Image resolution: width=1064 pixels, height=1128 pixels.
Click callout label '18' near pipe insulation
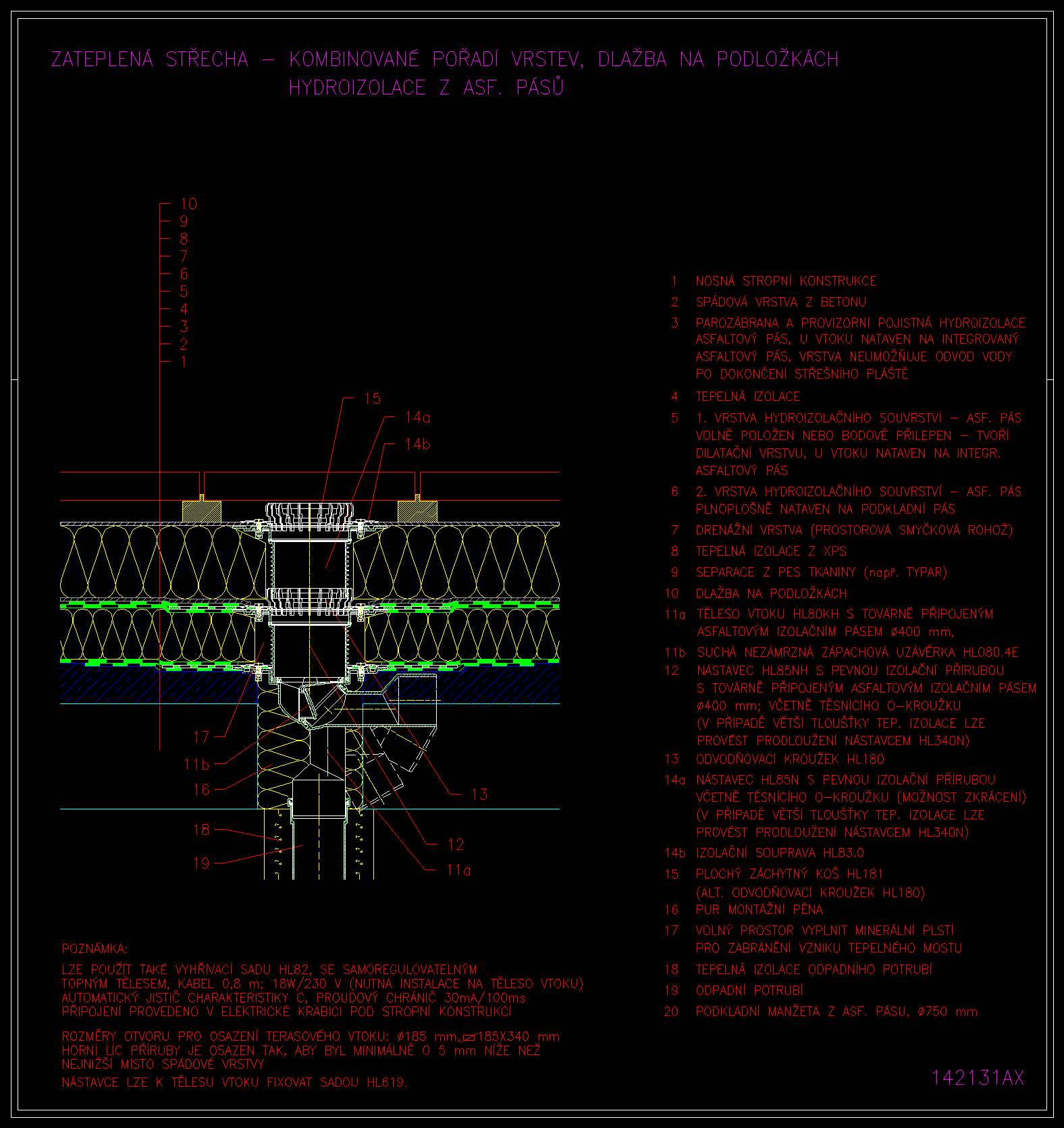click(x=201, y=830)
